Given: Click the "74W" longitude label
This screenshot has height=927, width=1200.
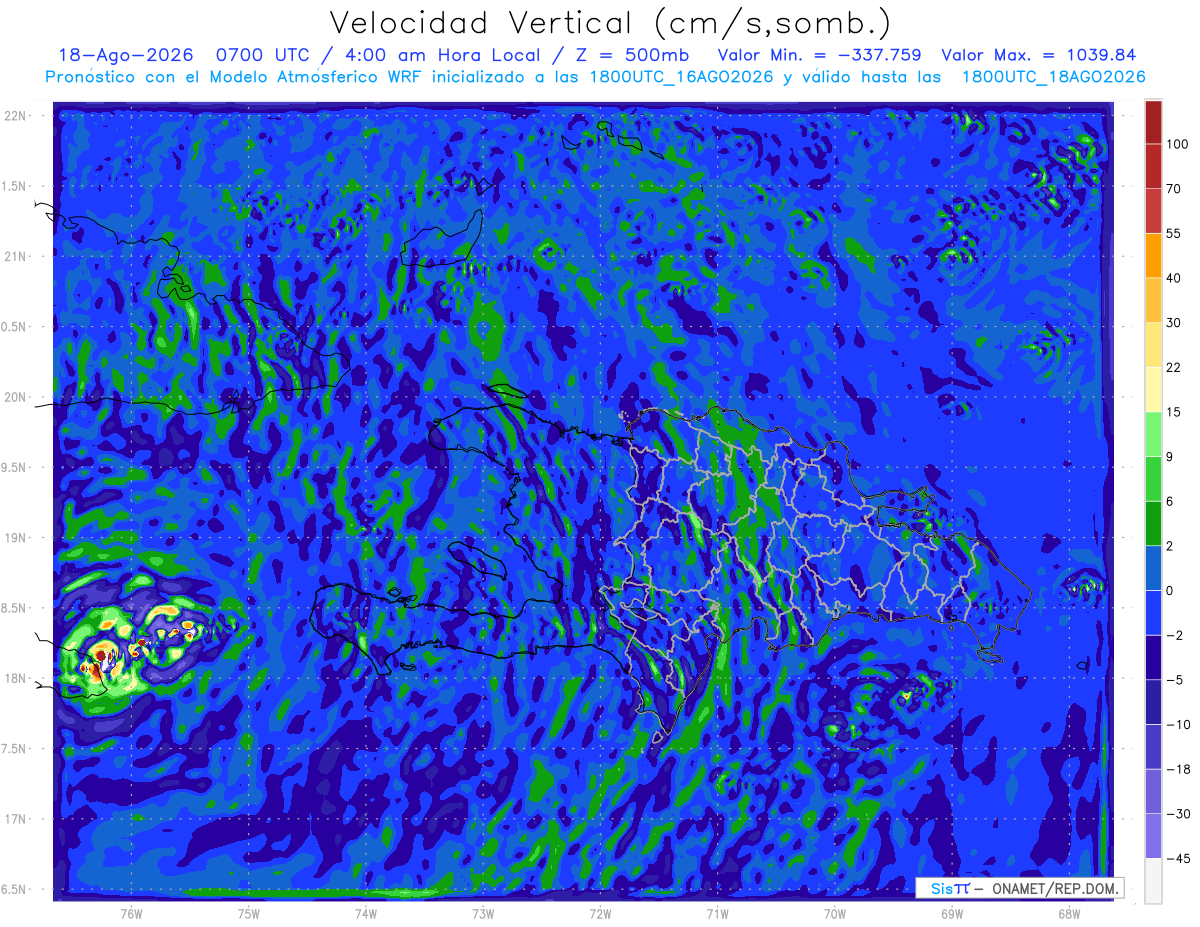Looking at the screenshot, I should click(x=366, y=914).
